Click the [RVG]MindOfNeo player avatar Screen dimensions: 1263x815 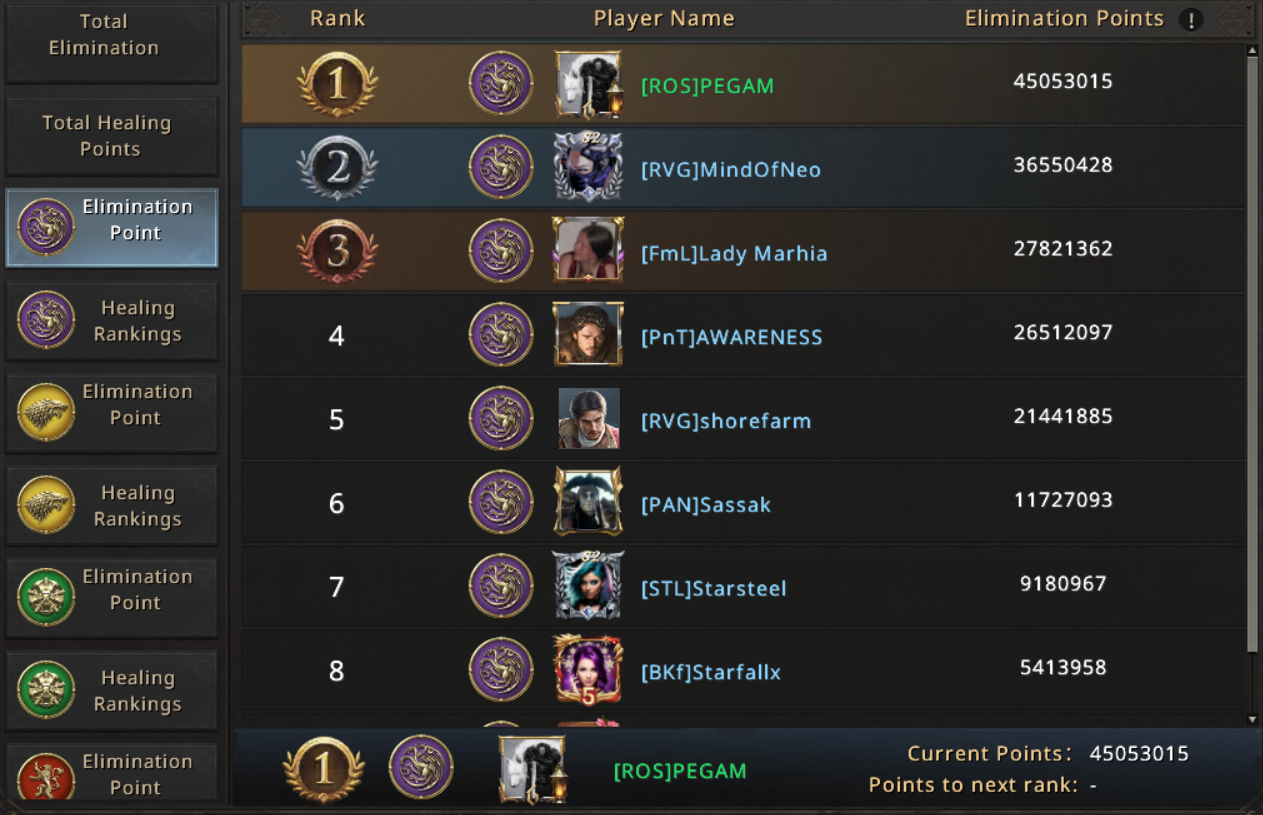point(589,167)
